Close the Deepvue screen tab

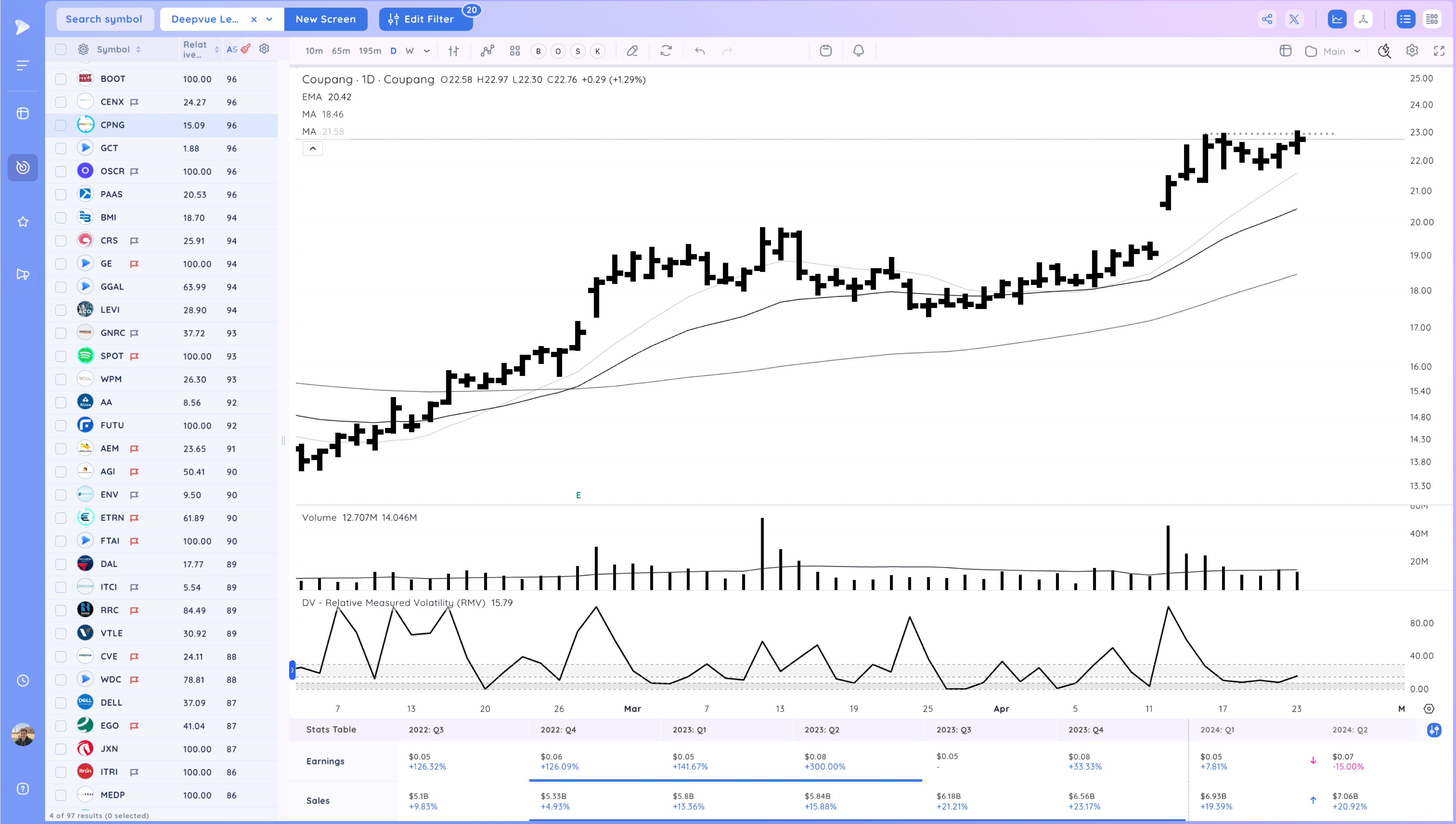point(253,19)
